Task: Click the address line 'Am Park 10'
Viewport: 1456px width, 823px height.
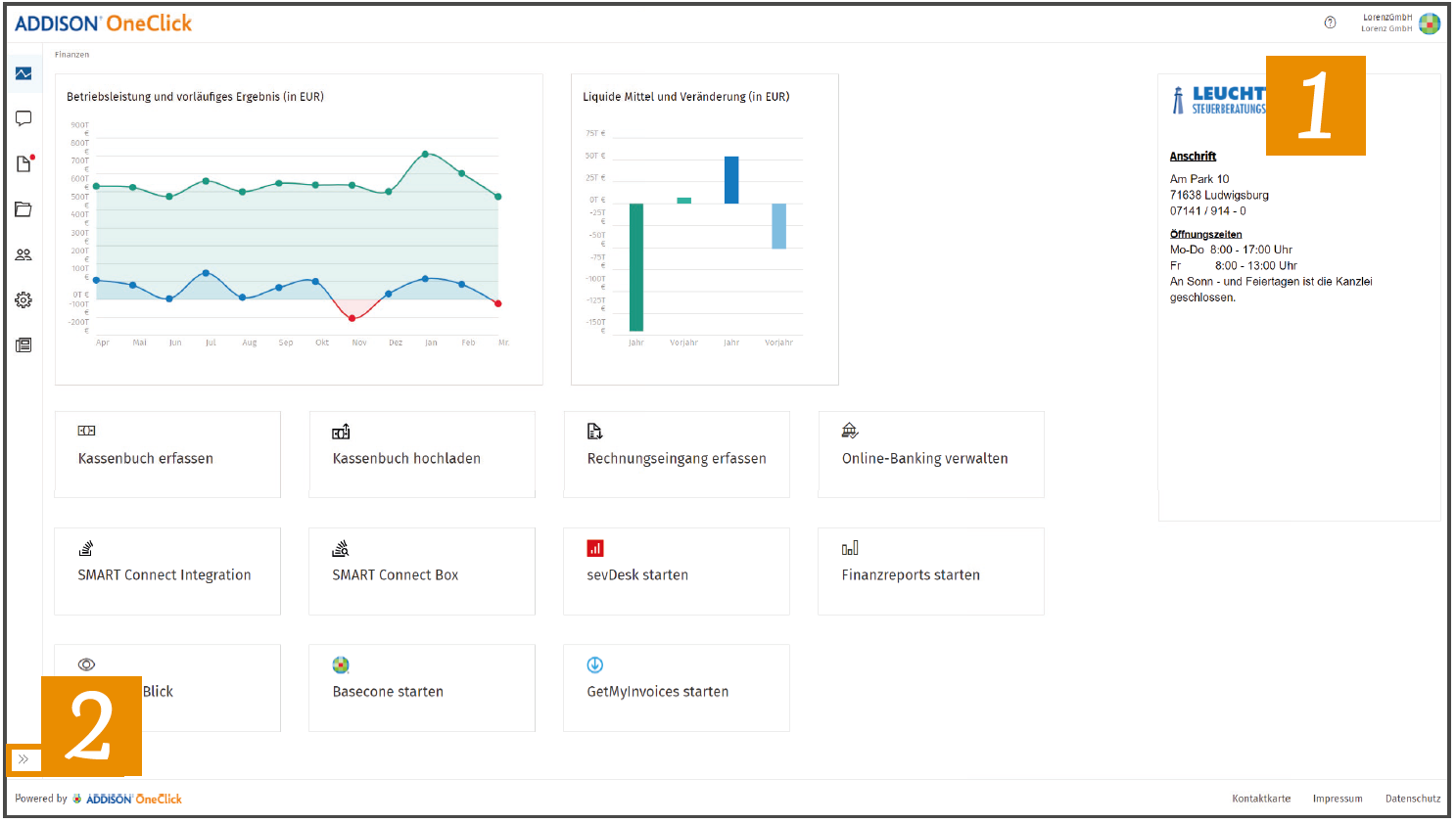Action: [1199, 179]
